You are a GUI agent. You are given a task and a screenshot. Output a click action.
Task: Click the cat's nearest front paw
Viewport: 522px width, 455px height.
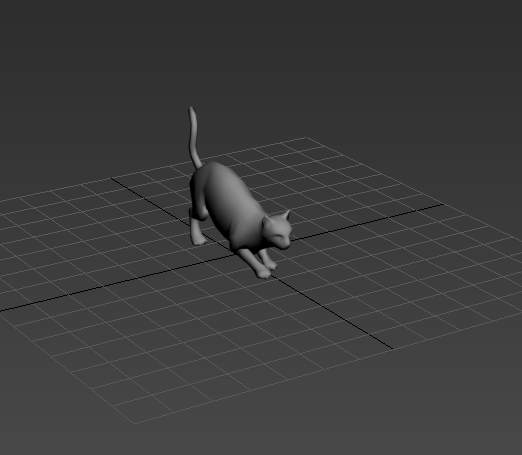263,274
